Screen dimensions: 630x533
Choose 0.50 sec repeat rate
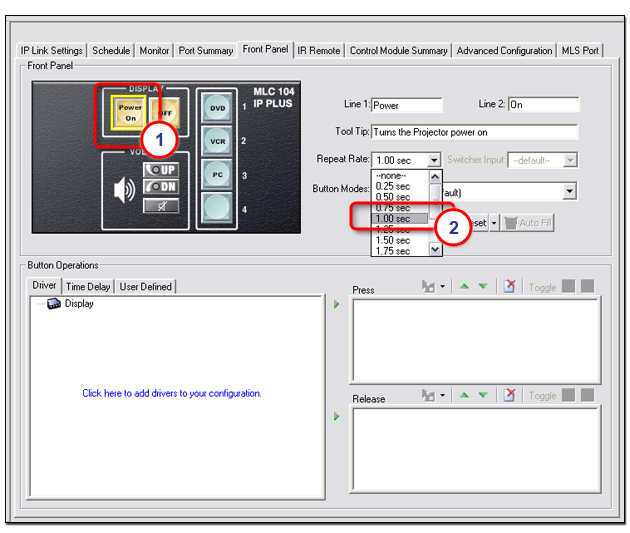[401, 197]
